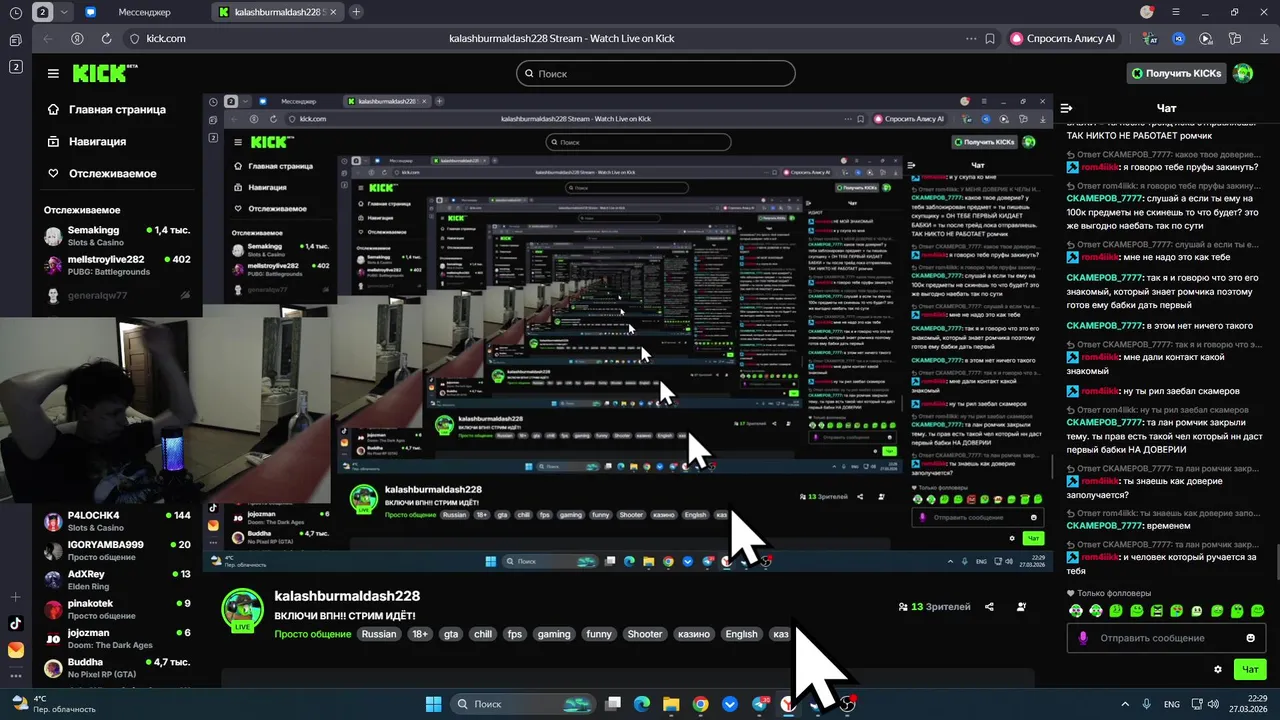1280x720 pixels.
Task: Open Telegram from the Windows taskbar
Action: click(759, 704)
